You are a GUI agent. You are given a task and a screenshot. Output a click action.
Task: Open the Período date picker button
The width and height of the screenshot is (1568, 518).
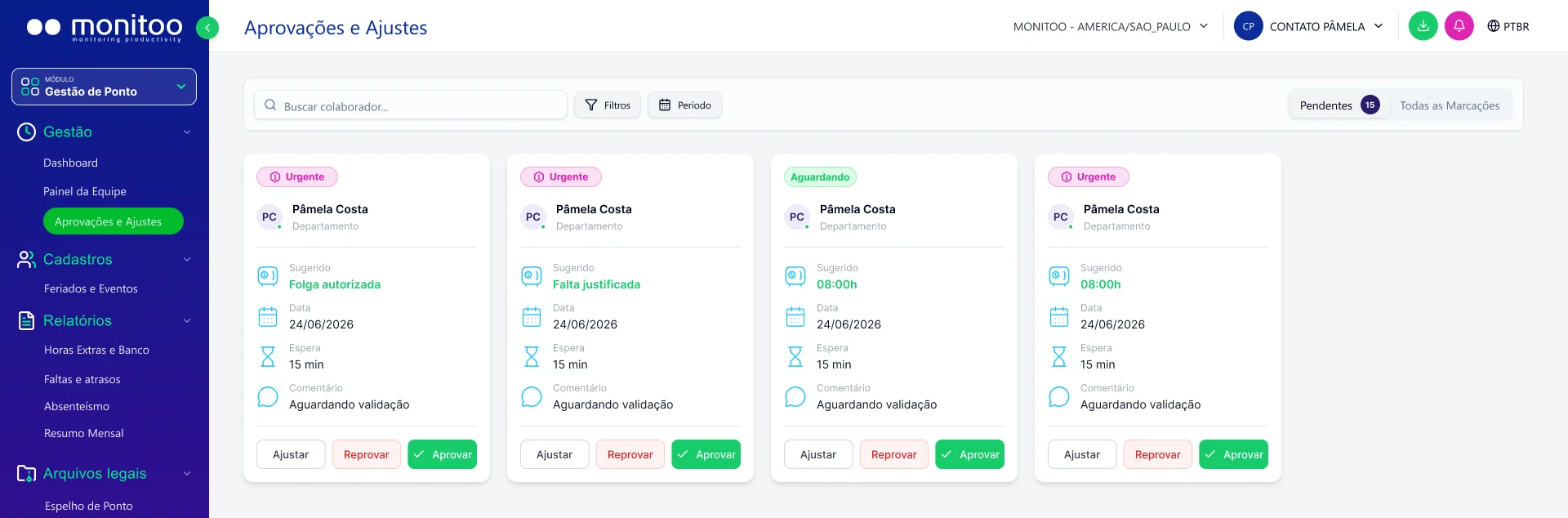point(684,105)
